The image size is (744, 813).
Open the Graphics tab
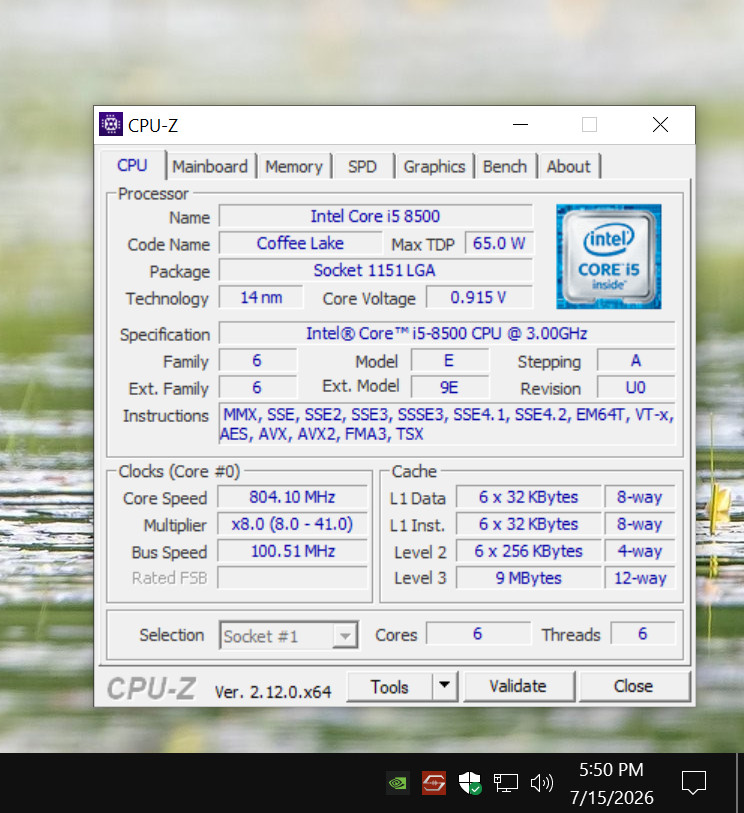click(434, 166)
